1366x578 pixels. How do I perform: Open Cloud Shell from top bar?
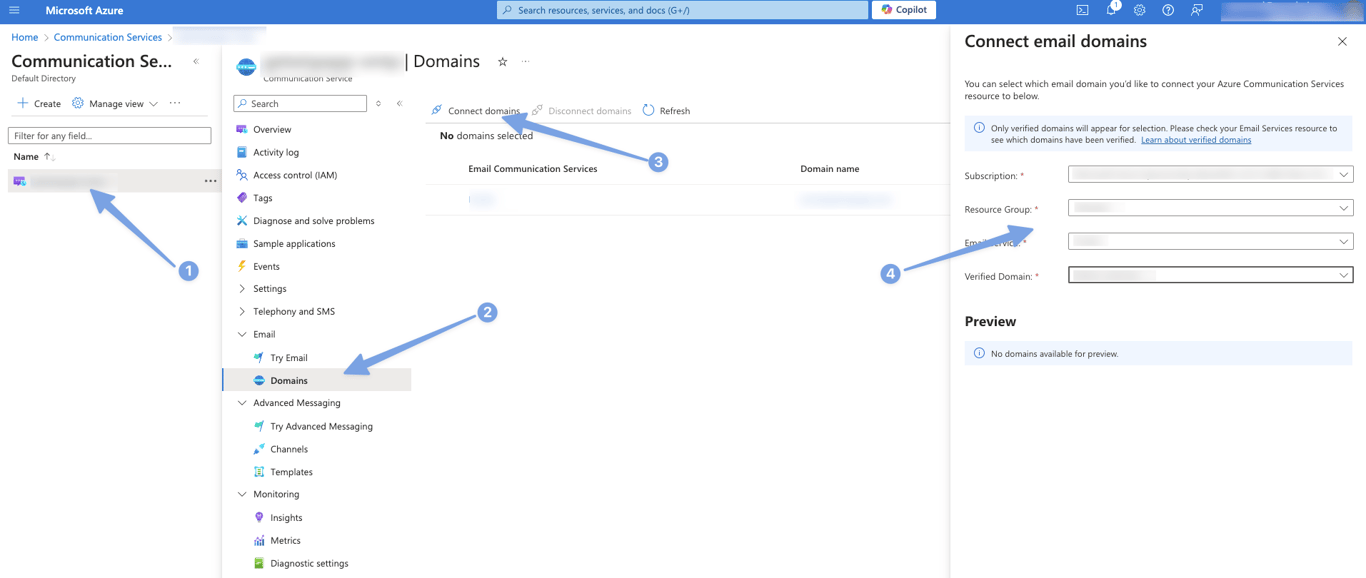point(1082,10)
